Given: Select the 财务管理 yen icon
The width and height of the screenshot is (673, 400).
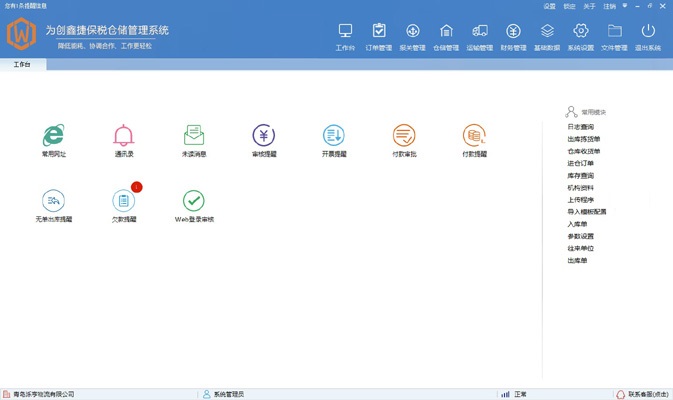Looking at the screenshot, I should pos(513,36).
